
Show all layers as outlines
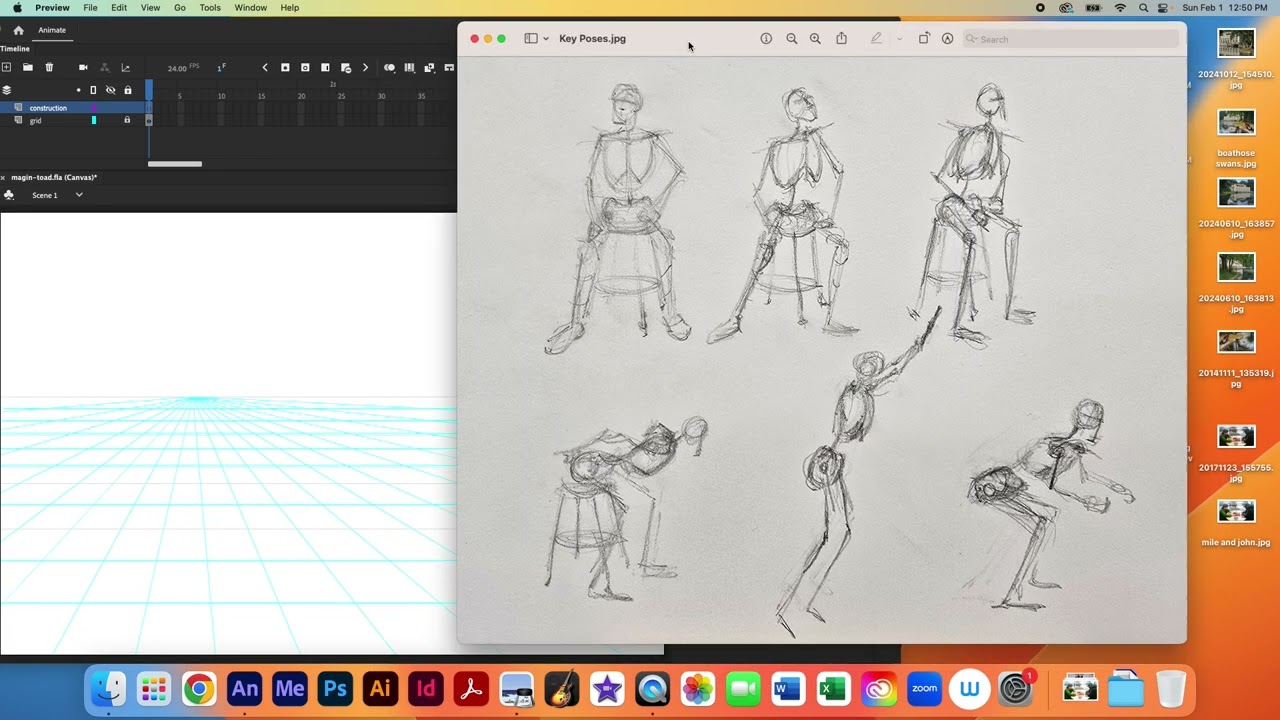click(93, 90)
